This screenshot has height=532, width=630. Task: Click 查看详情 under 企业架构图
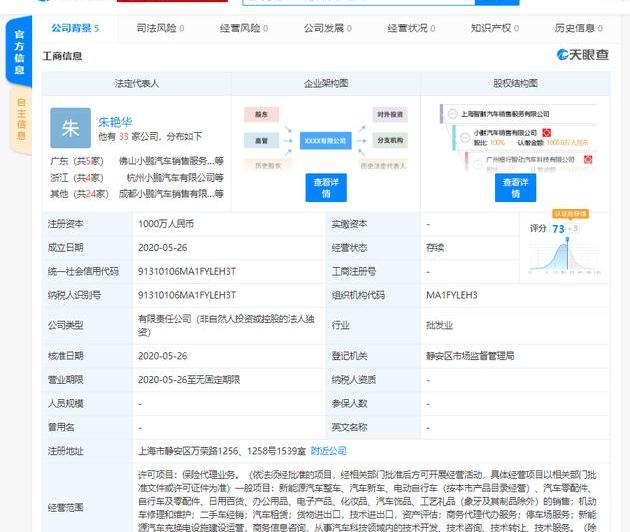326,188
